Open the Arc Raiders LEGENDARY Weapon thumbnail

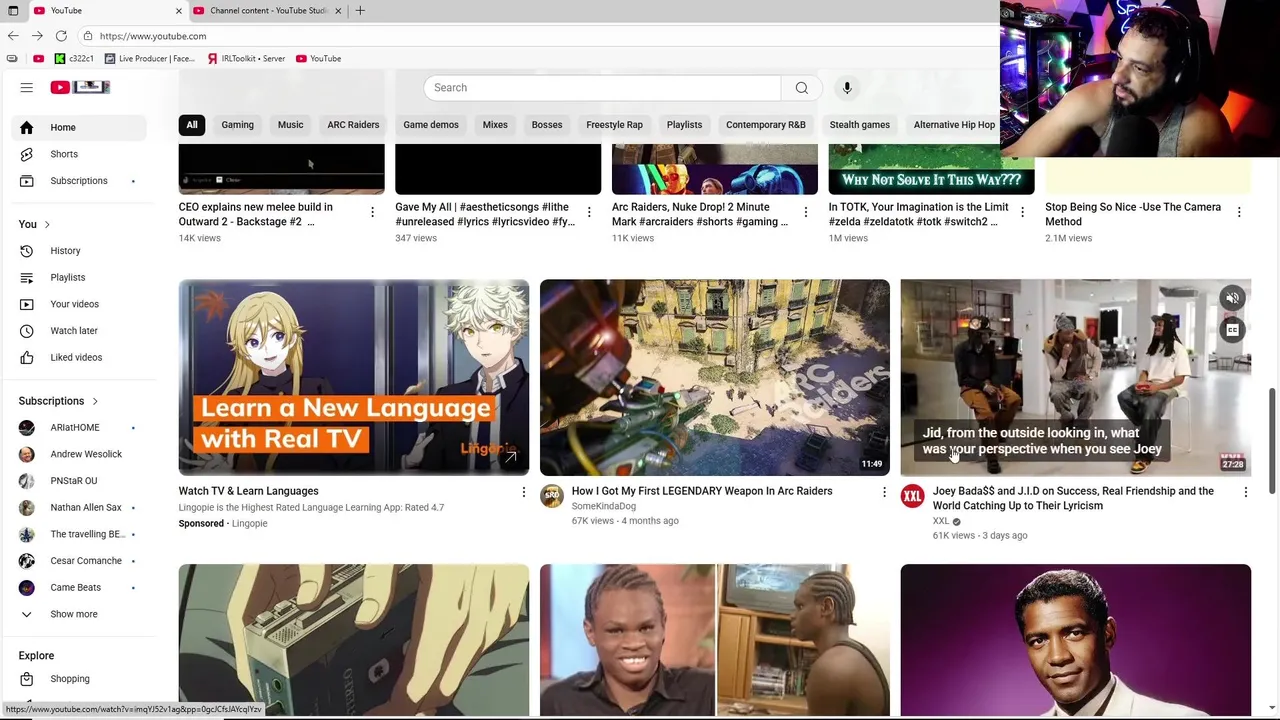[714, 377]
